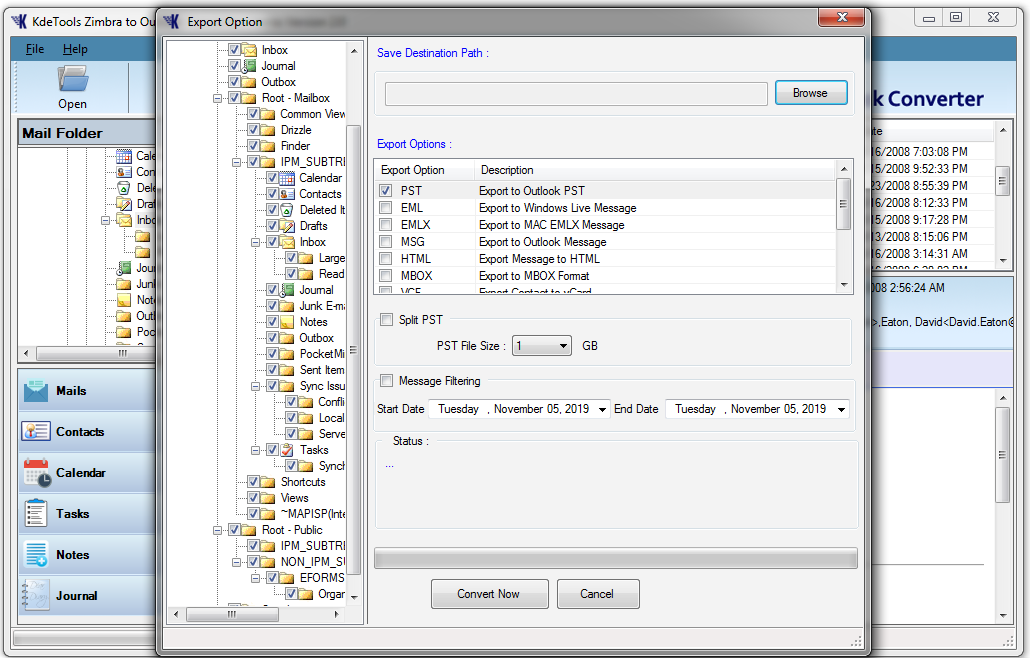Viewport: 1030px width, 658px height.
Task: Open Contacts via its sidebar icon
Action: click(36, 432)
